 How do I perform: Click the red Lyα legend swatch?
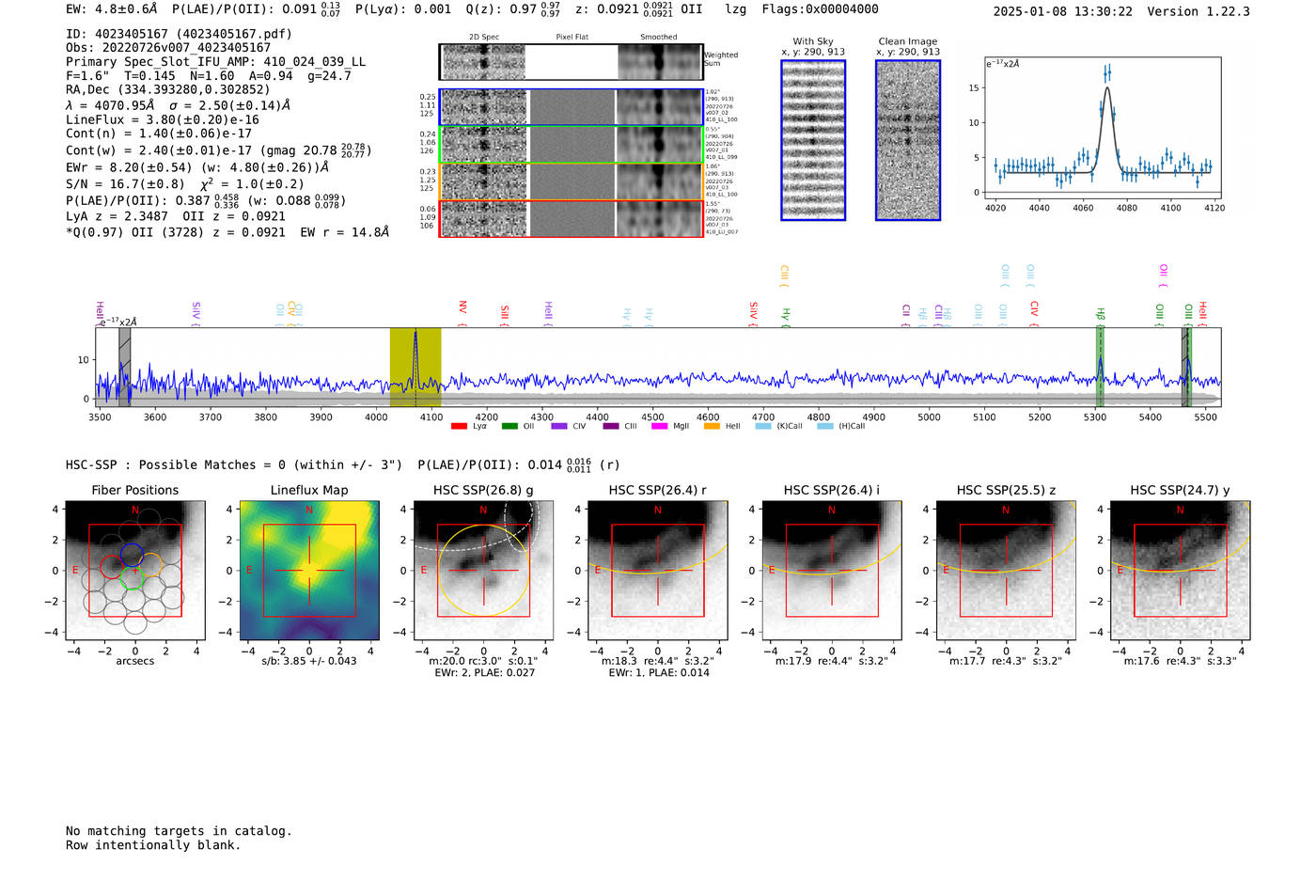click(459, 427)
